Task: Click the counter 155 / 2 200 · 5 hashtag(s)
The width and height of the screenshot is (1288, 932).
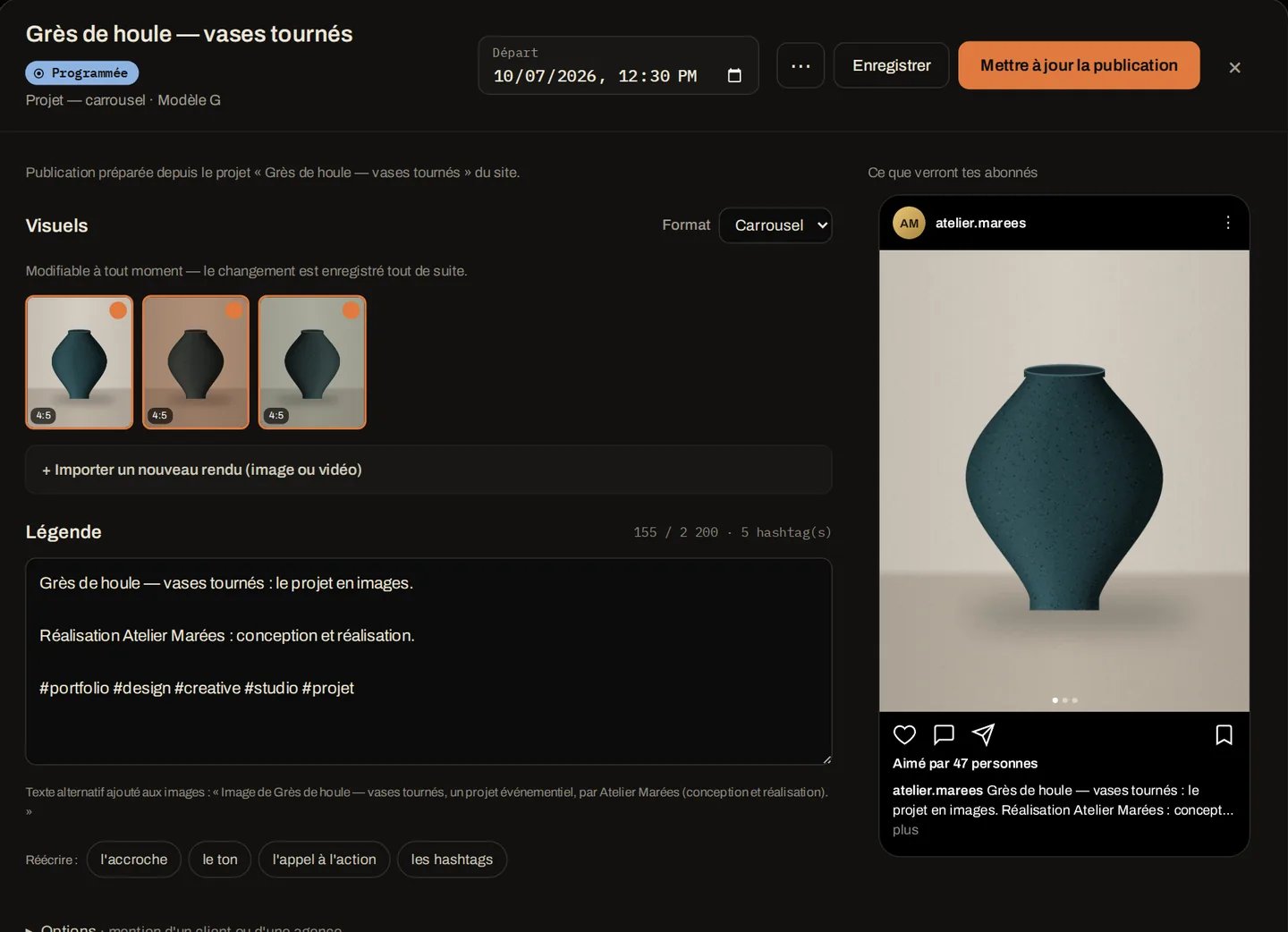Action: click(733, 532)
